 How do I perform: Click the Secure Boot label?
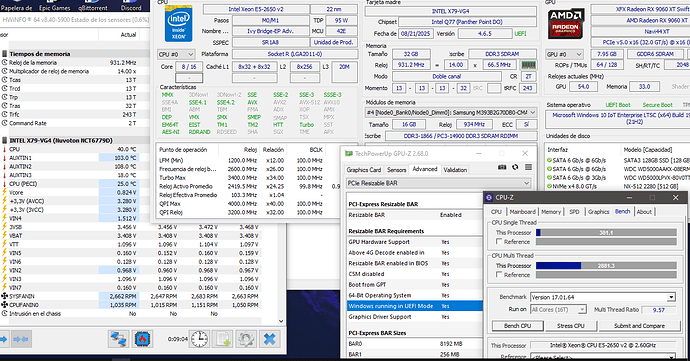pyautogui.click(x=657, y=105)
